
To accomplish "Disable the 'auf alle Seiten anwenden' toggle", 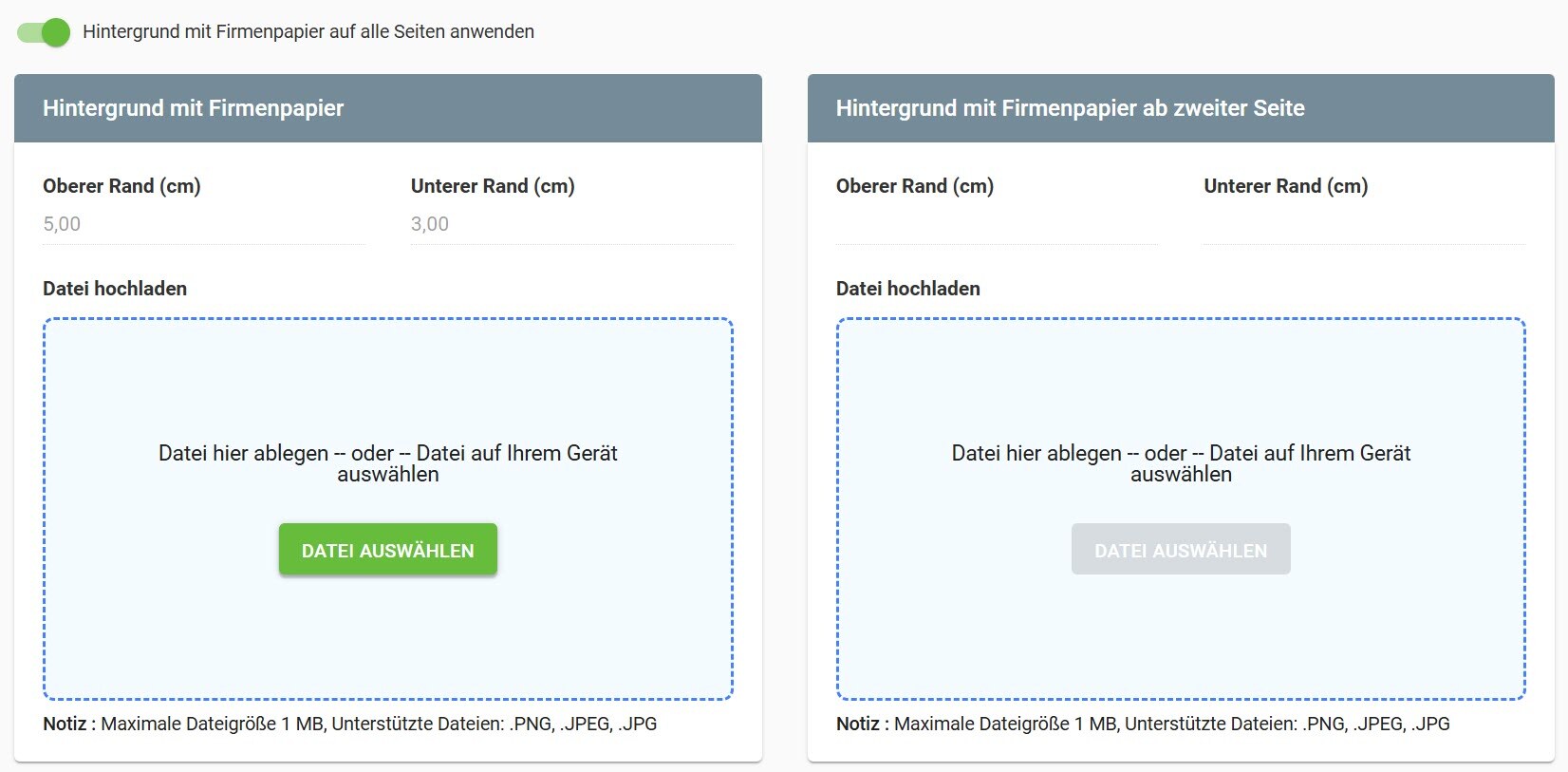I will (x=44, y=31).
